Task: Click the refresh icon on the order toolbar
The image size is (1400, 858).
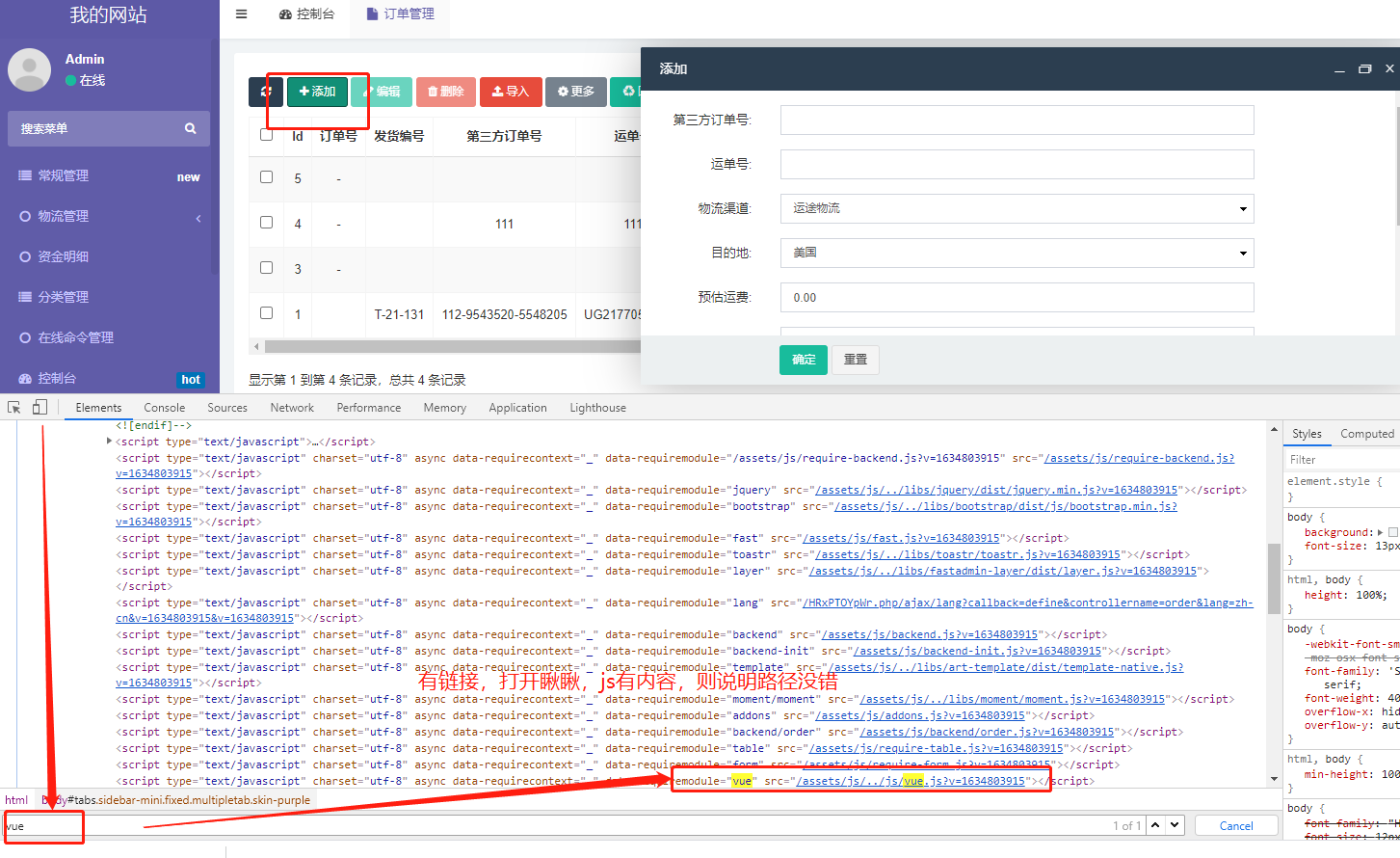Action: [x=267, y=92]
